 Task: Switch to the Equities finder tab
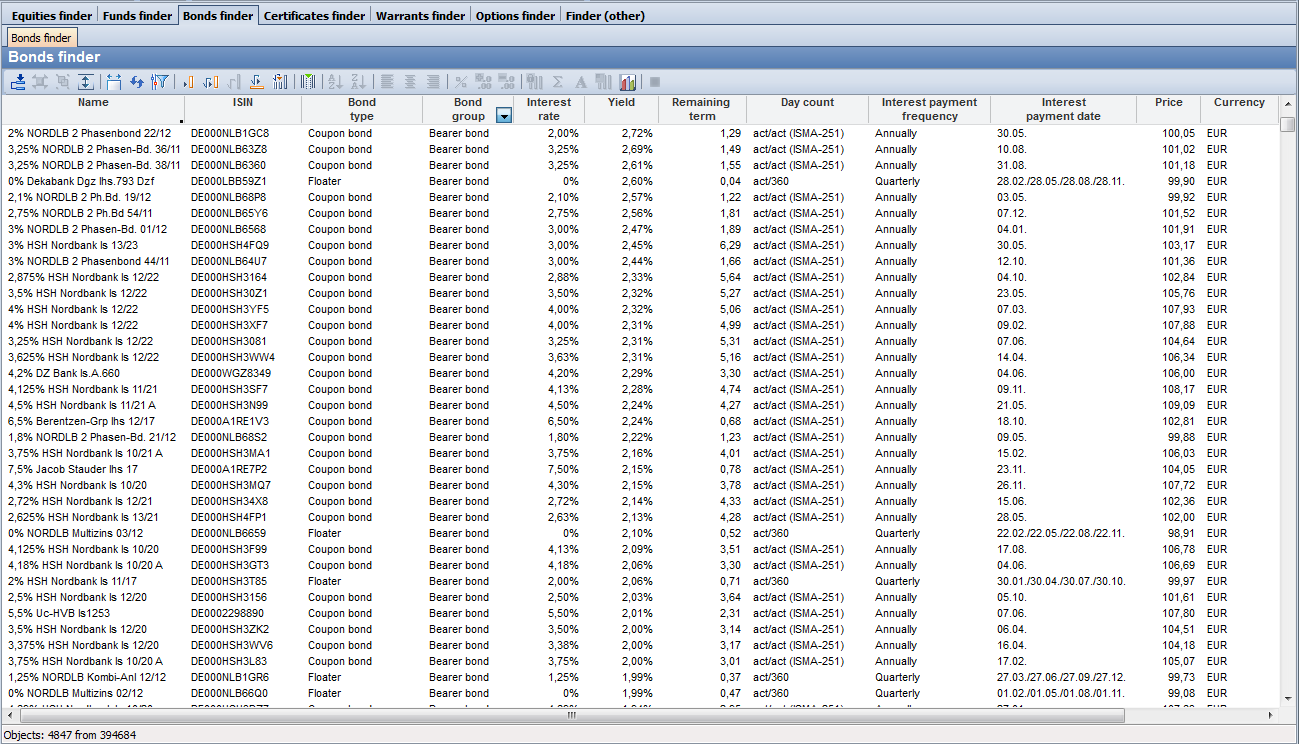[53, 16]
